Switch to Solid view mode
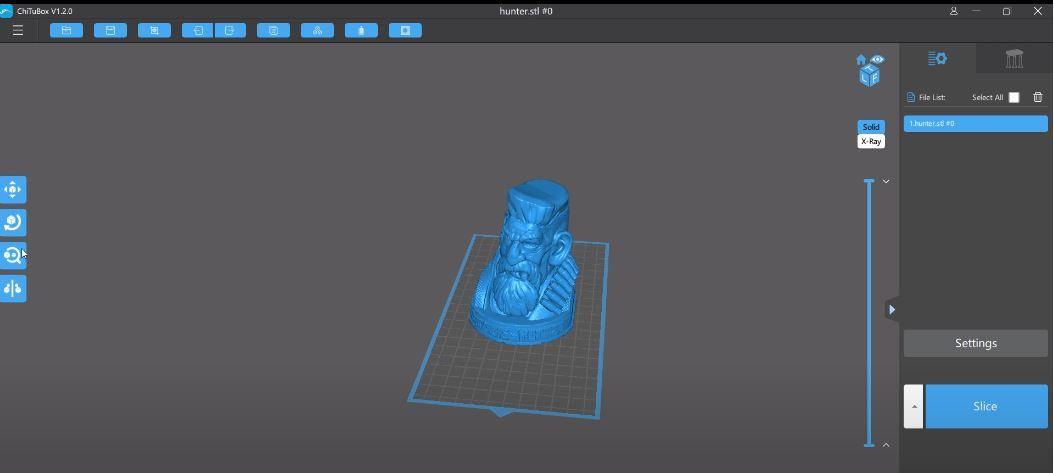 (x=871, y=127)
